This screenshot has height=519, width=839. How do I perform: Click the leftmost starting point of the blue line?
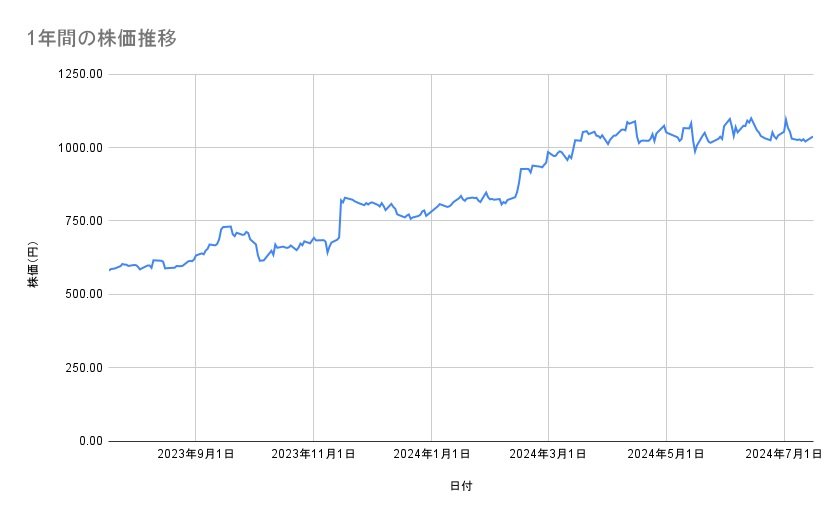point(109,270)
